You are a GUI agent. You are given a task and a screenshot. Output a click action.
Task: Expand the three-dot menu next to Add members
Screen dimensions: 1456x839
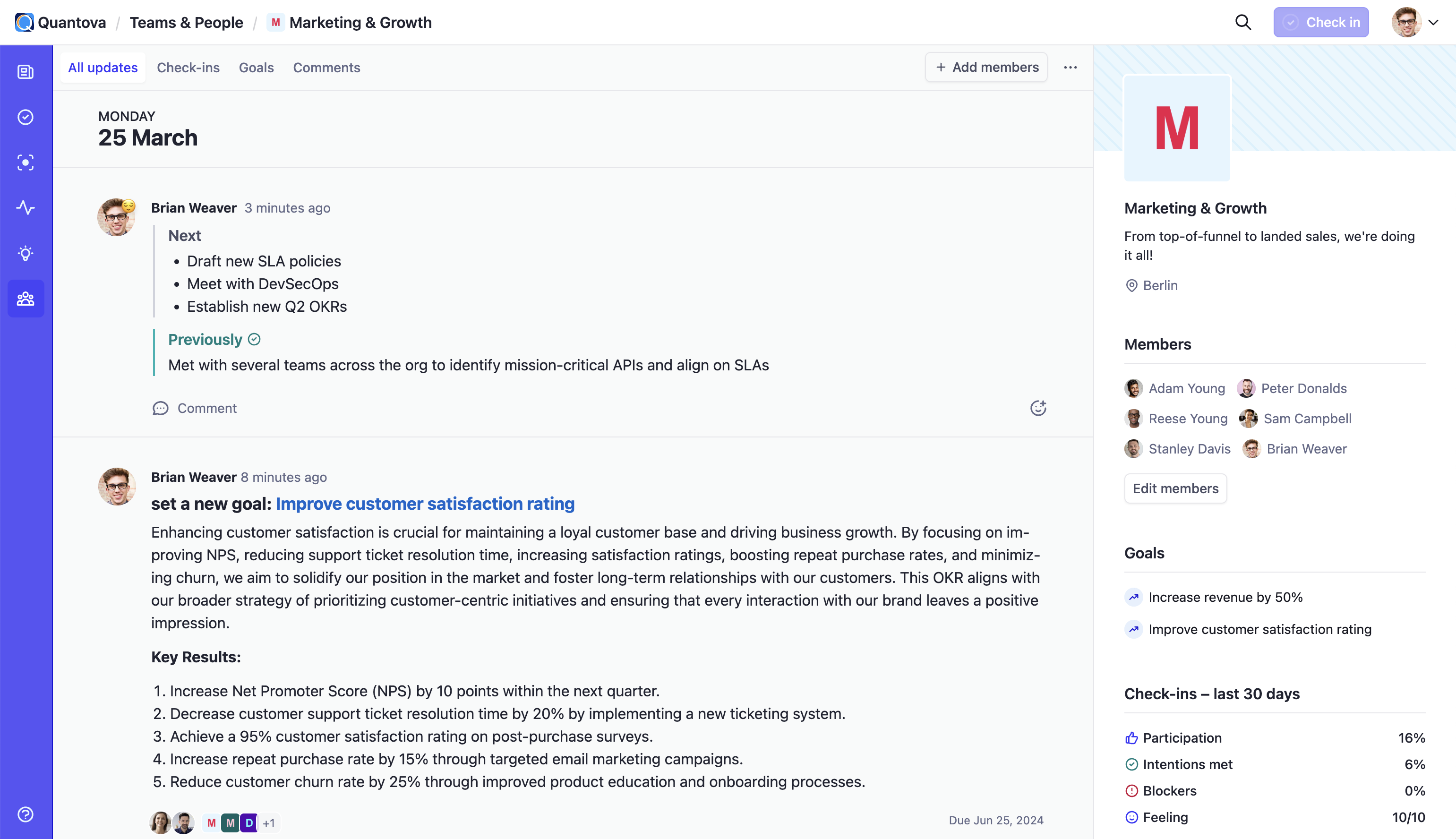coord(1070,67)
